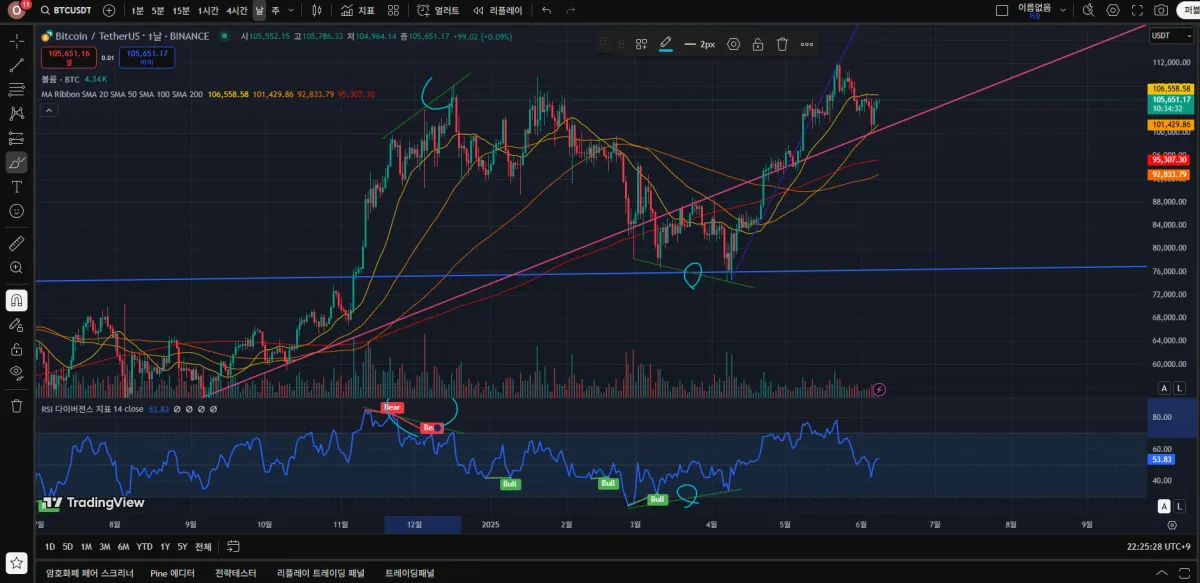Click the red 105,651.16 sell button
The height and width of the screenshot is (583, 1200).
(70, 58)
